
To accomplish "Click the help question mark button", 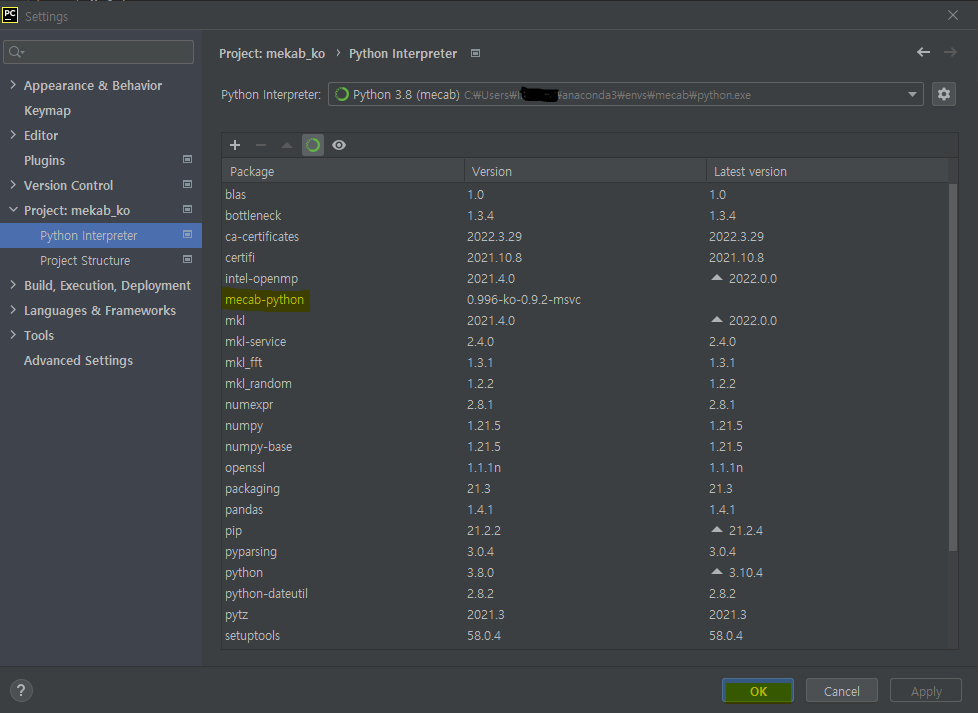I will coord(21,691).
